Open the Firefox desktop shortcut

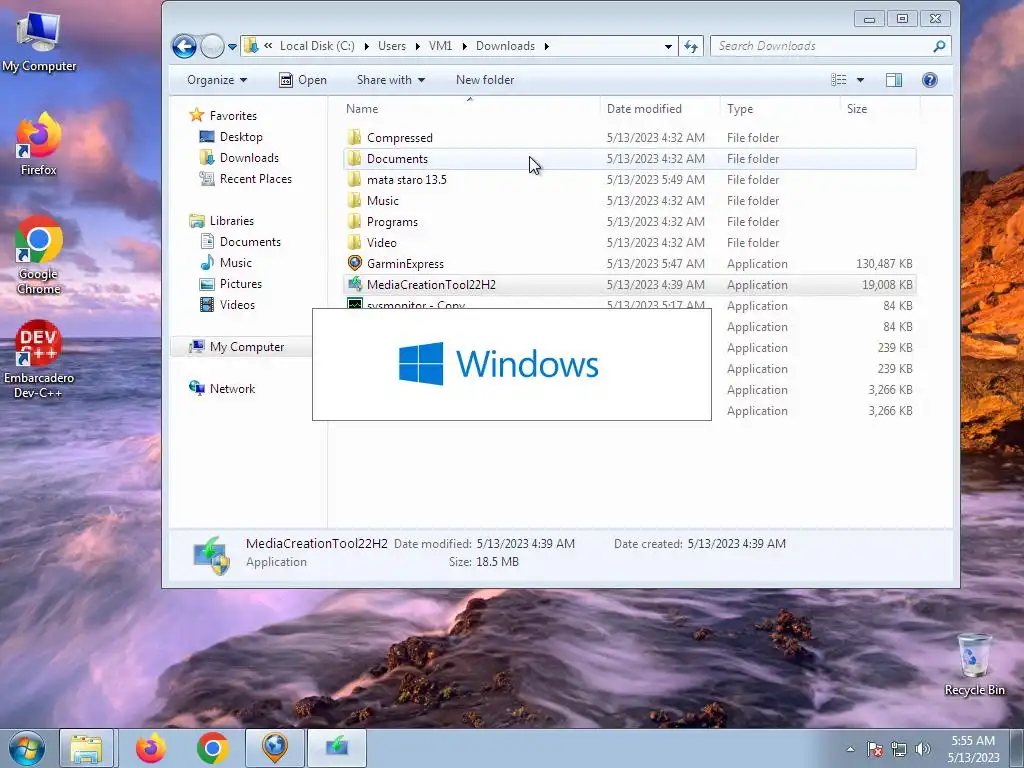tap(39, 144)
